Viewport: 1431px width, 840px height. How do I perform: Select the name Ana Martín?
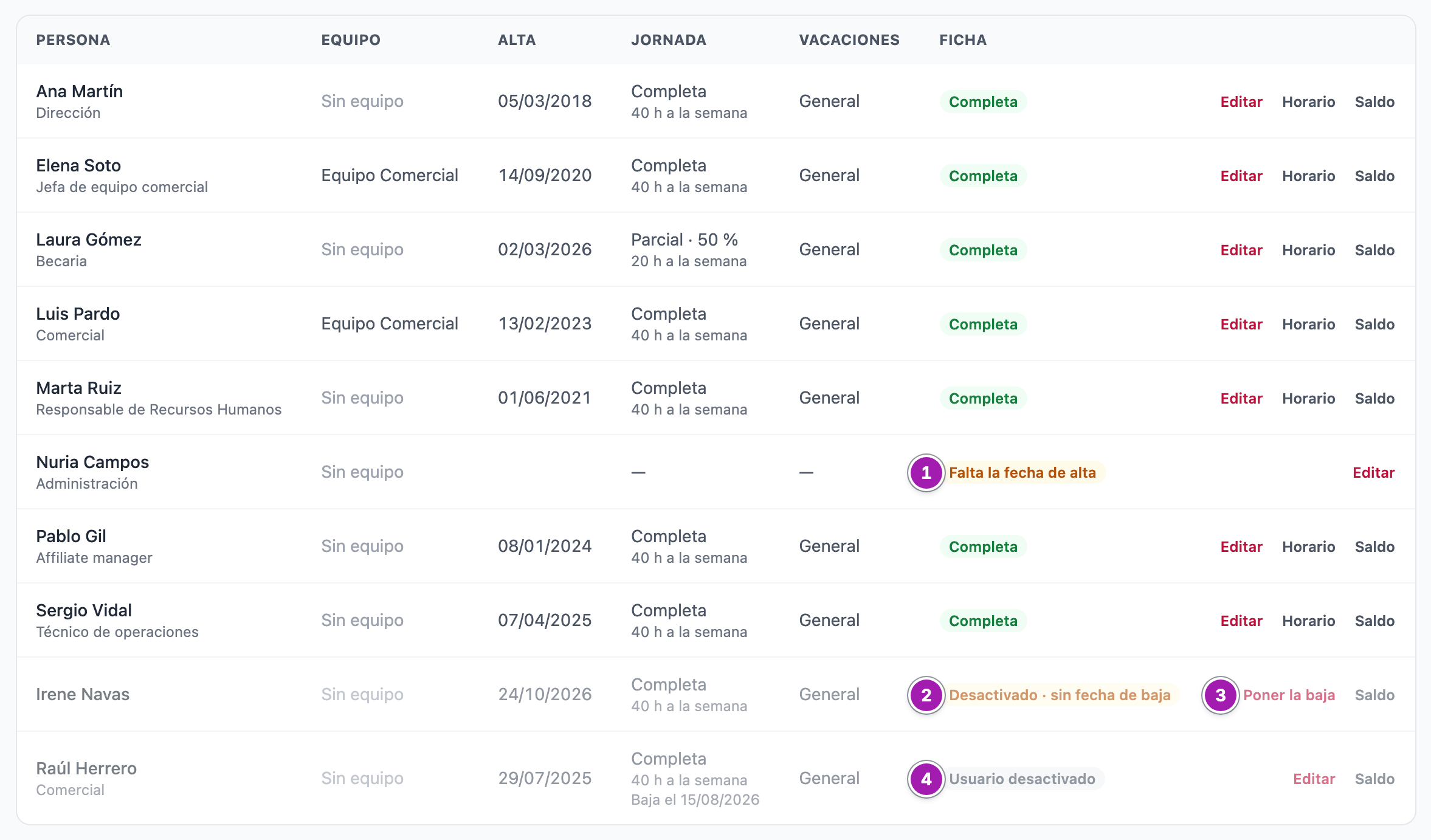pyautogui.click(x=80, y=91)
